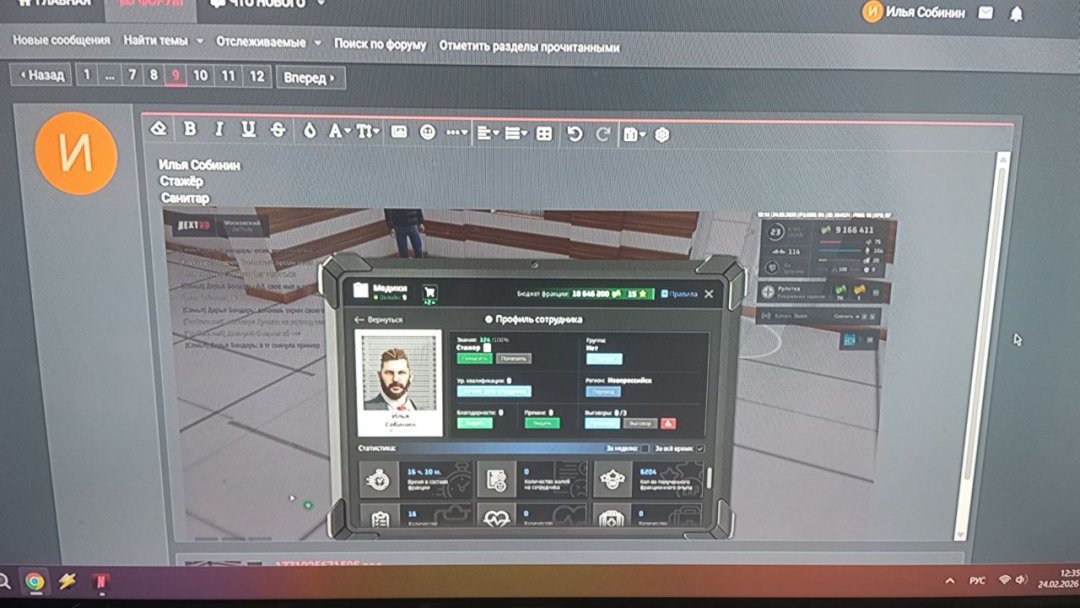The height and width of the screenshot is (608, 1080).
Task: Expand the text alignment dropdown
Action: coord(486,133)
